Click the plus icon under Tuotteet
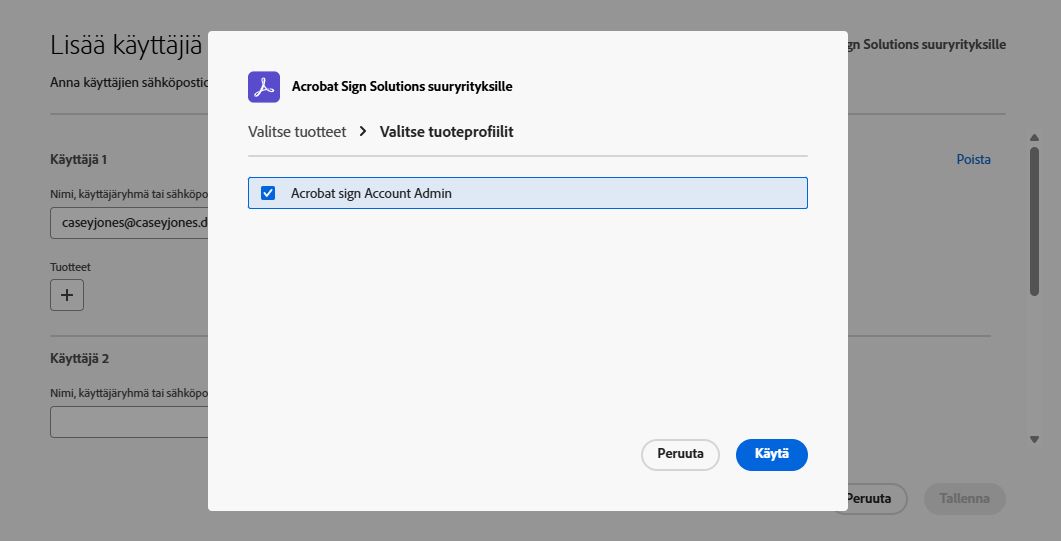Screen dimensions: 1061x541 [x=67, y=295]
